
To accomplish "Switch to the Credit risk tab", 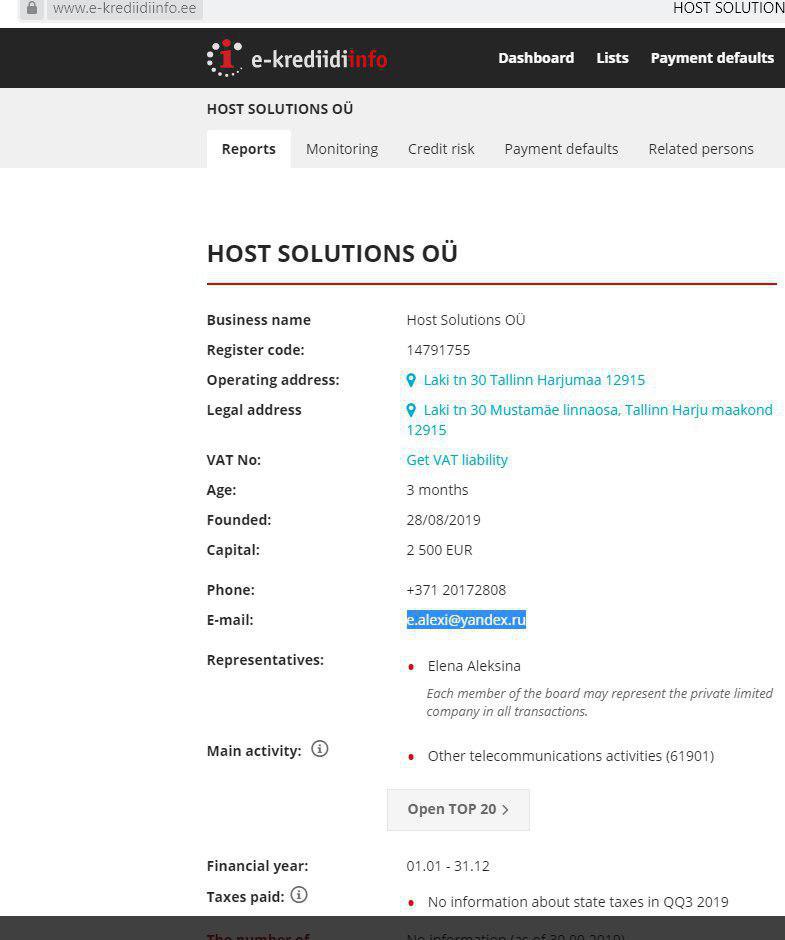I will point(441,149).
